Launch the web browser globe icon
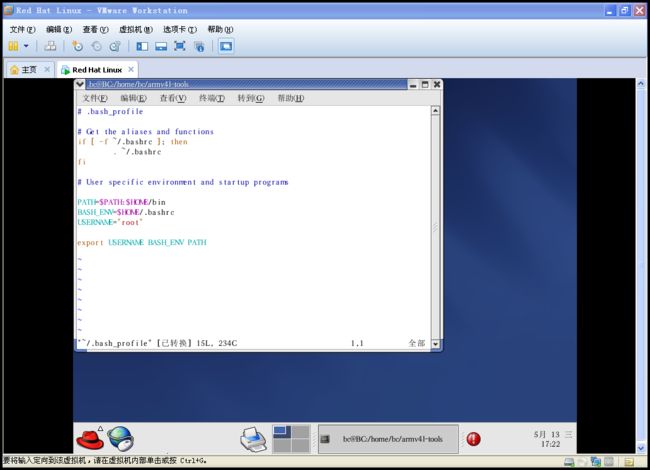Screen dimensions: 650x470 click(x=120, y=439)
